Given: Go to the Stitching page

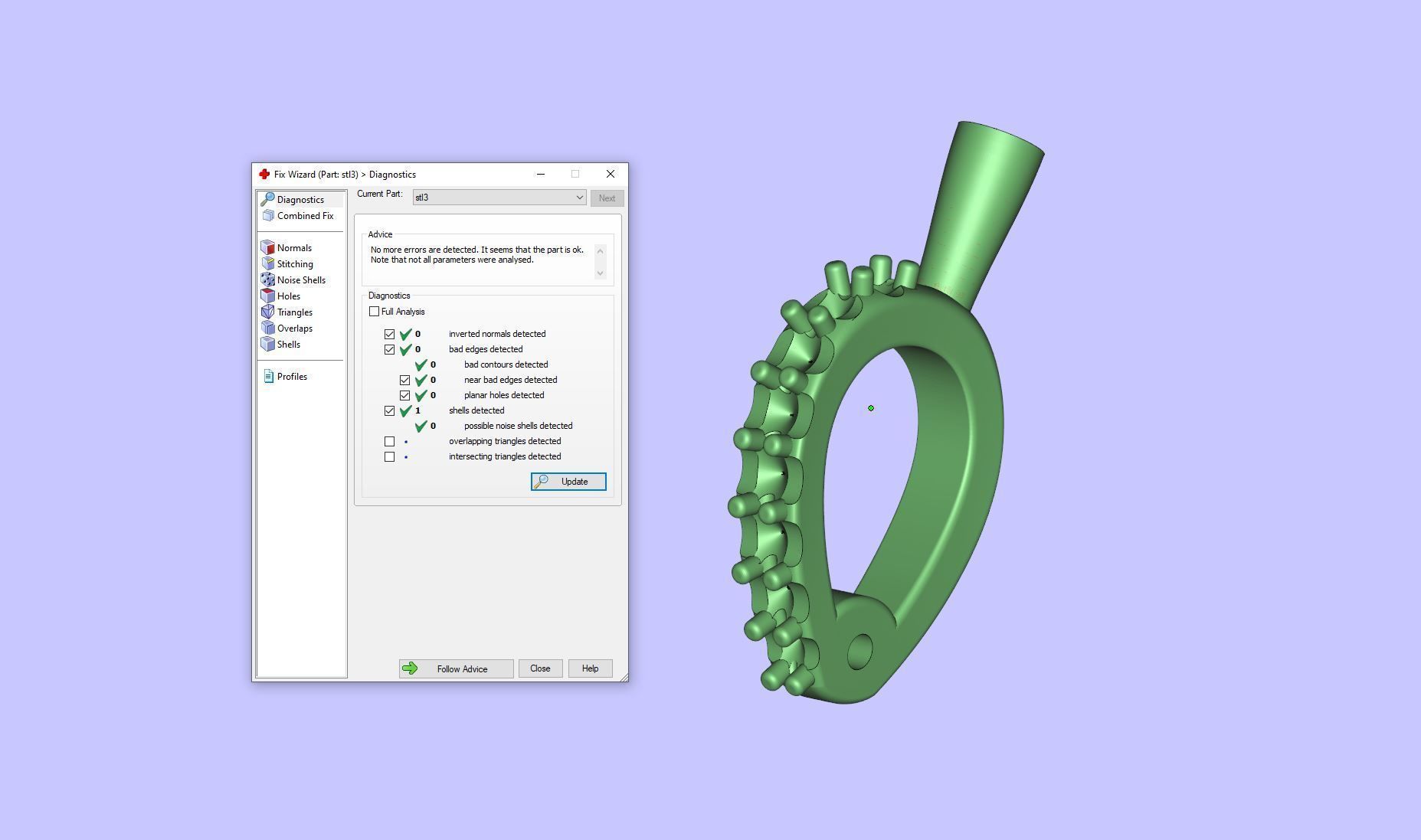Looking at the screenshot, I should coord(295,264).
